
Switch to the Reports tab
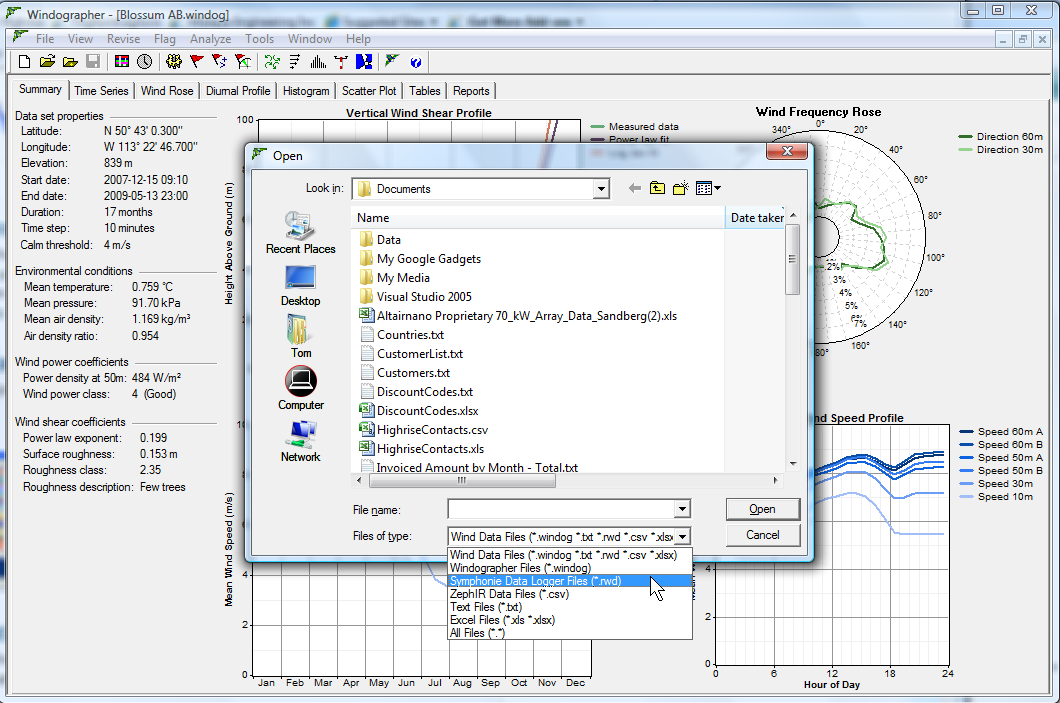(x=471, y=91)
